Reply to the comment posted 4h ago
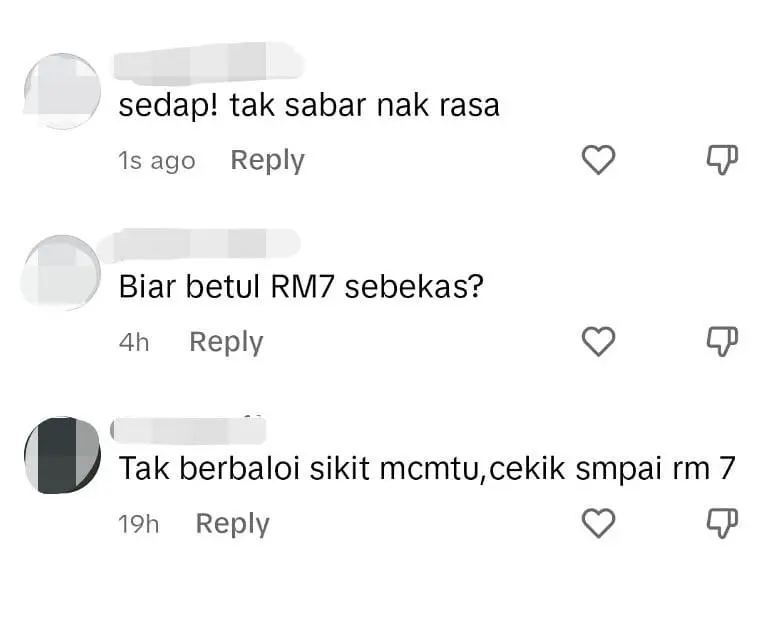Image resolution: width=768 pixels, height=644 pixels. pos(226,342)
